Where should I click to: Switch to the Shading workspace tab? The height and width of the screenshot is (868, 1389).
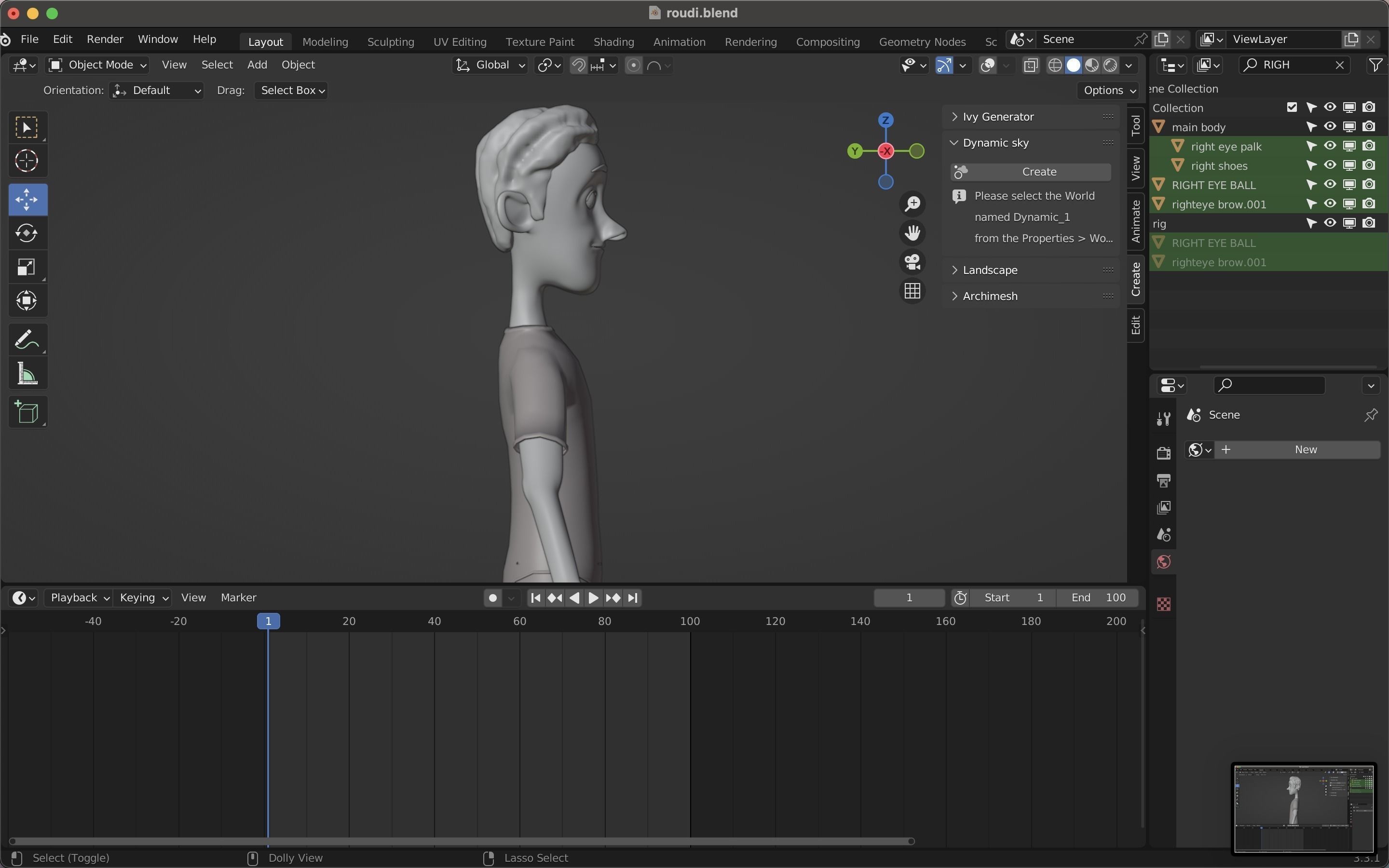pyautogui.click(x=613, y=42)
